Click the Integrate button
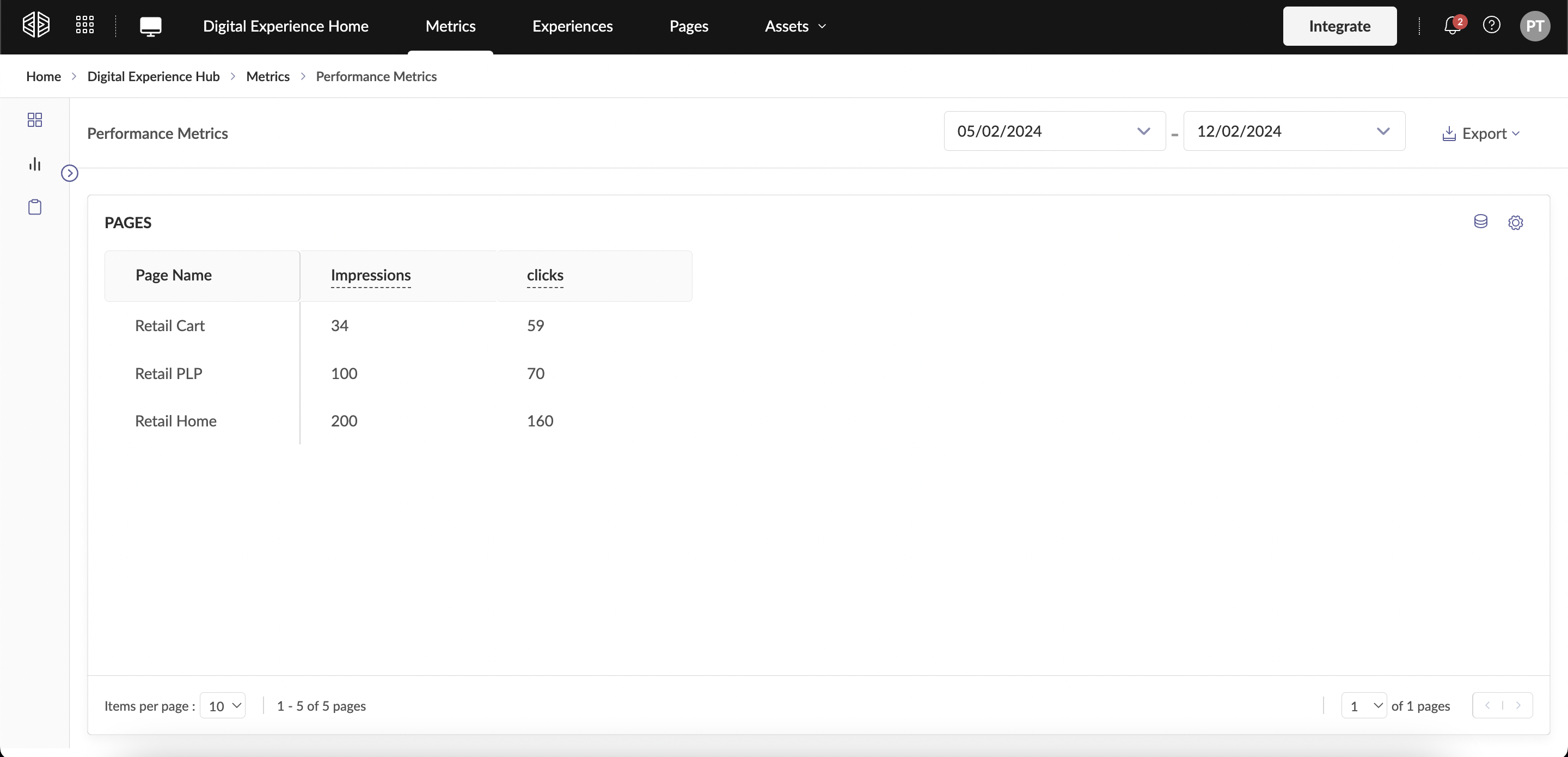The image size is (1568, 757). pyautogui.click(x=1339, y=26)
